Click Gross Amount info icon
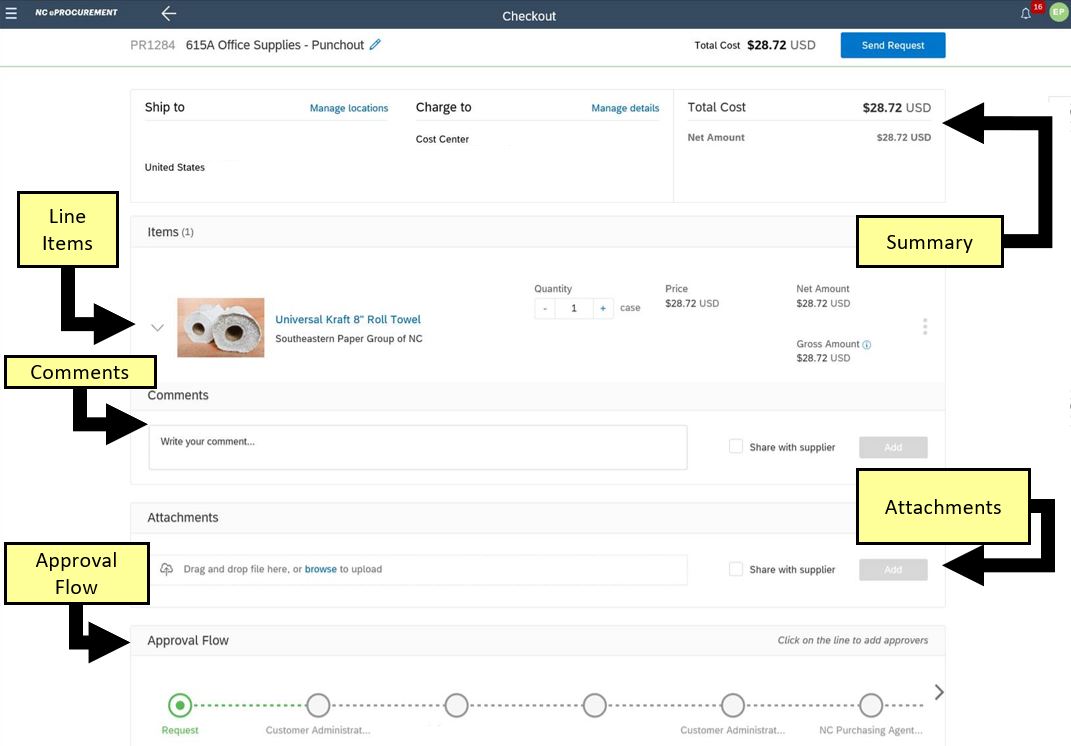This screenshot has height=746, width=1071. coord(867,345)
